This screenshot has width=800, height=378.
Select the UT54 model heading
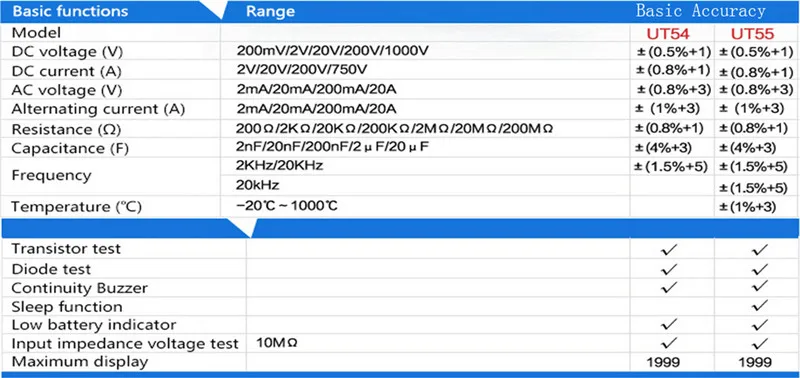[x=668, y=34]
